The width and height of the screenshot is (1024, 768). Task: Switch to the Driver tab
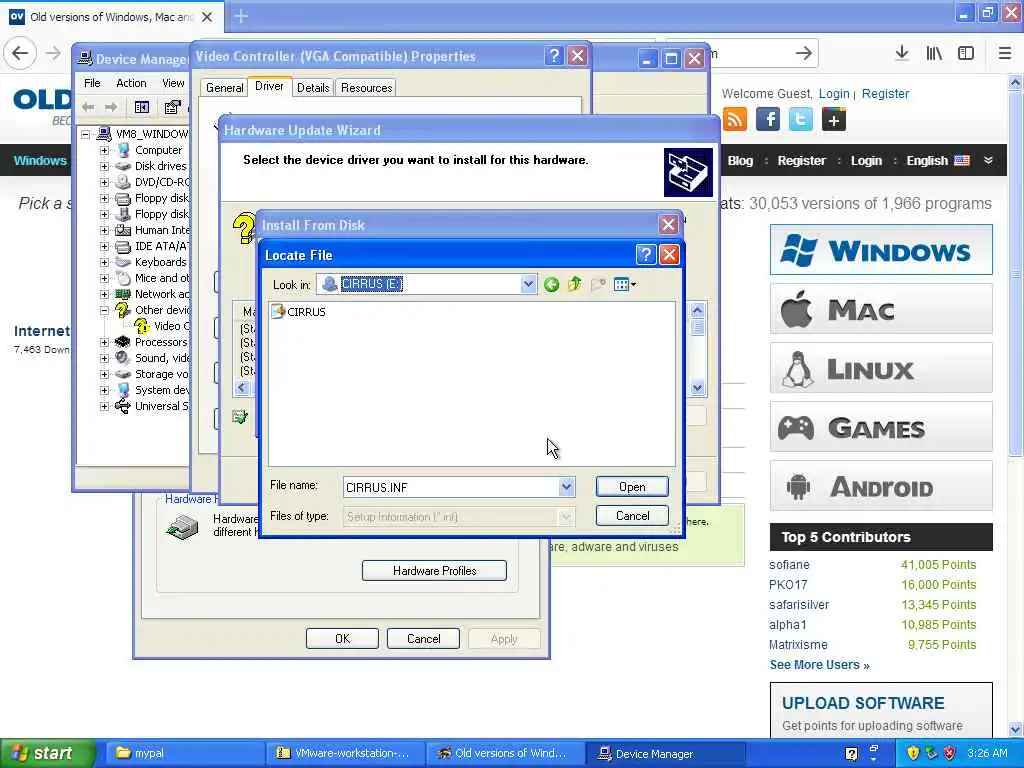[269, 86]
